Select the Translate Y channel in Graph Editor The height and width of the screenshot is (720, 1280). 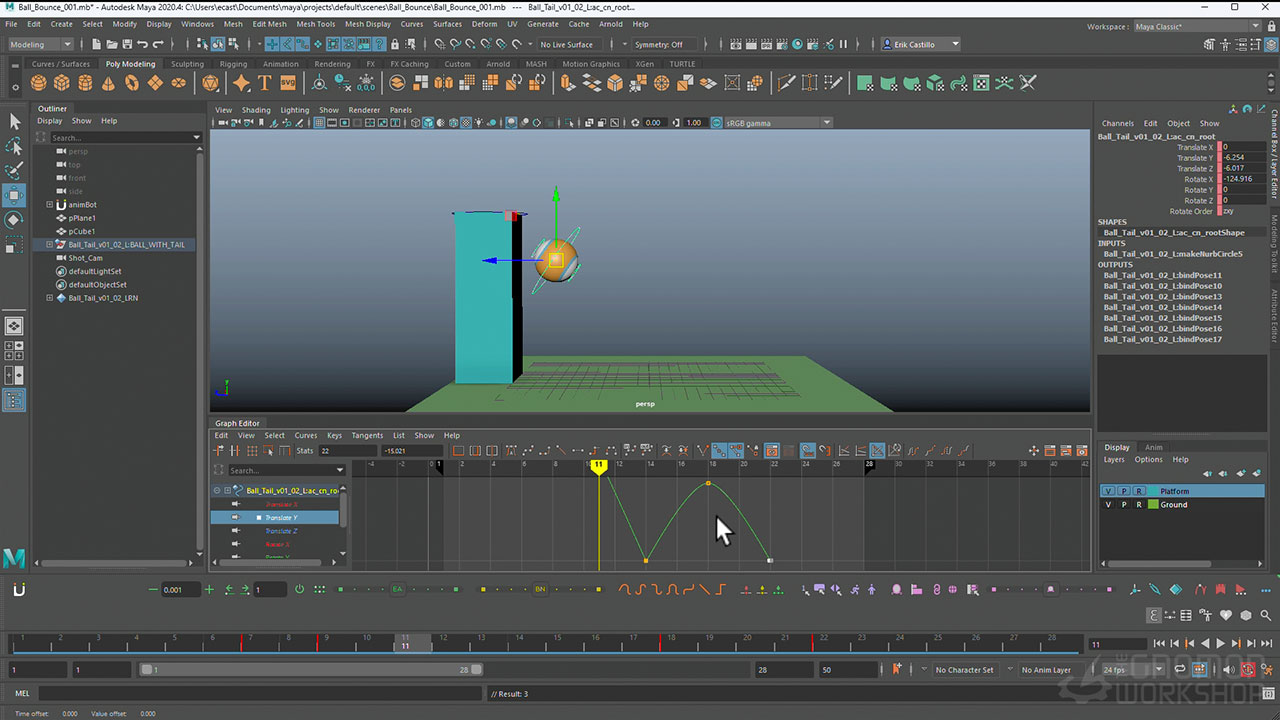(281, 518)
